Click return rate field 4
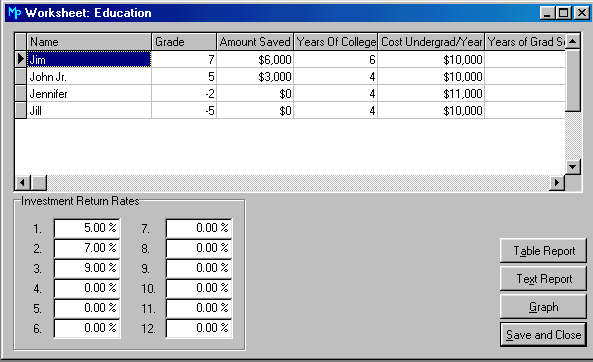 [87, 288]
